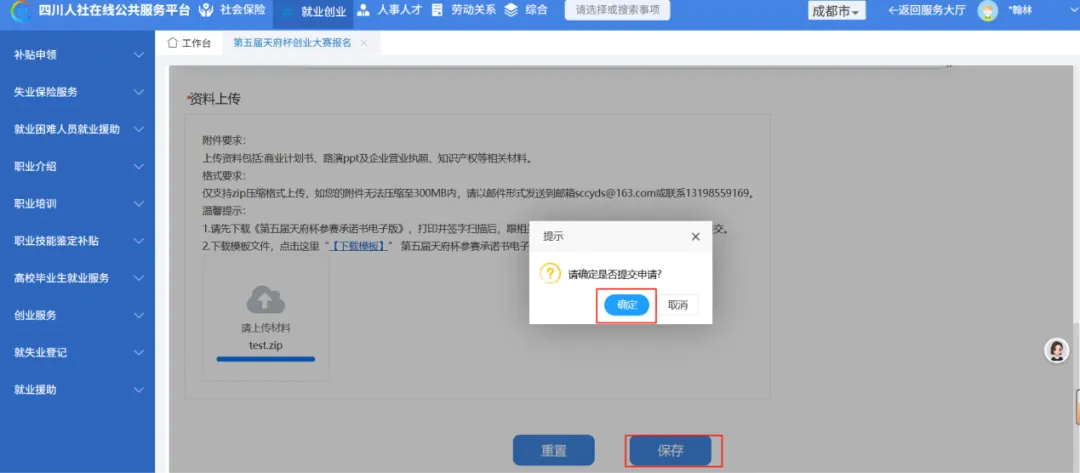The height and width of the screenshot is (473, 1080).
Task: Click the test.zip upload progress bar
Action: [265, 358]
